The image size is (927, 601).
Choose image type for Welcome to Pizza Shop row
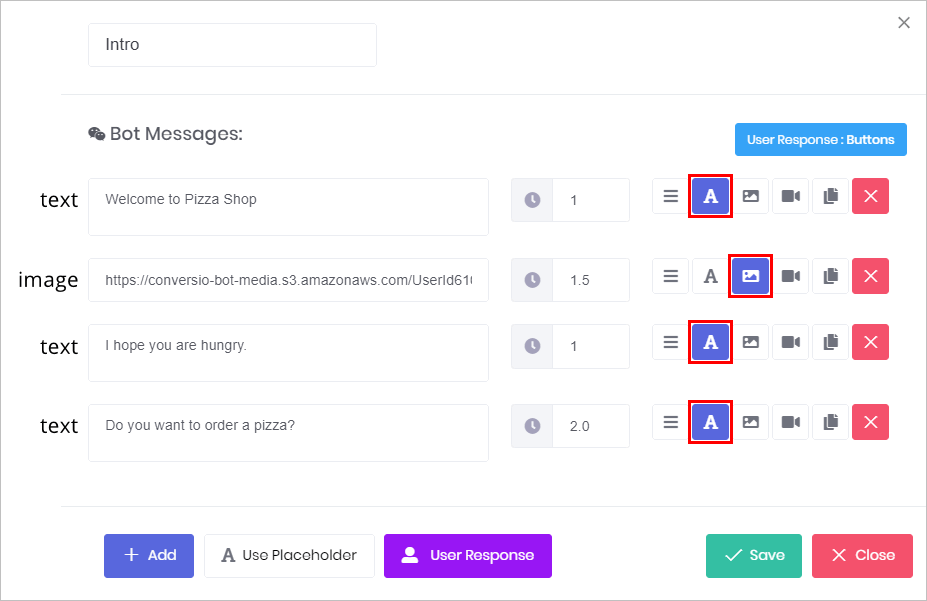pos(750,196)
